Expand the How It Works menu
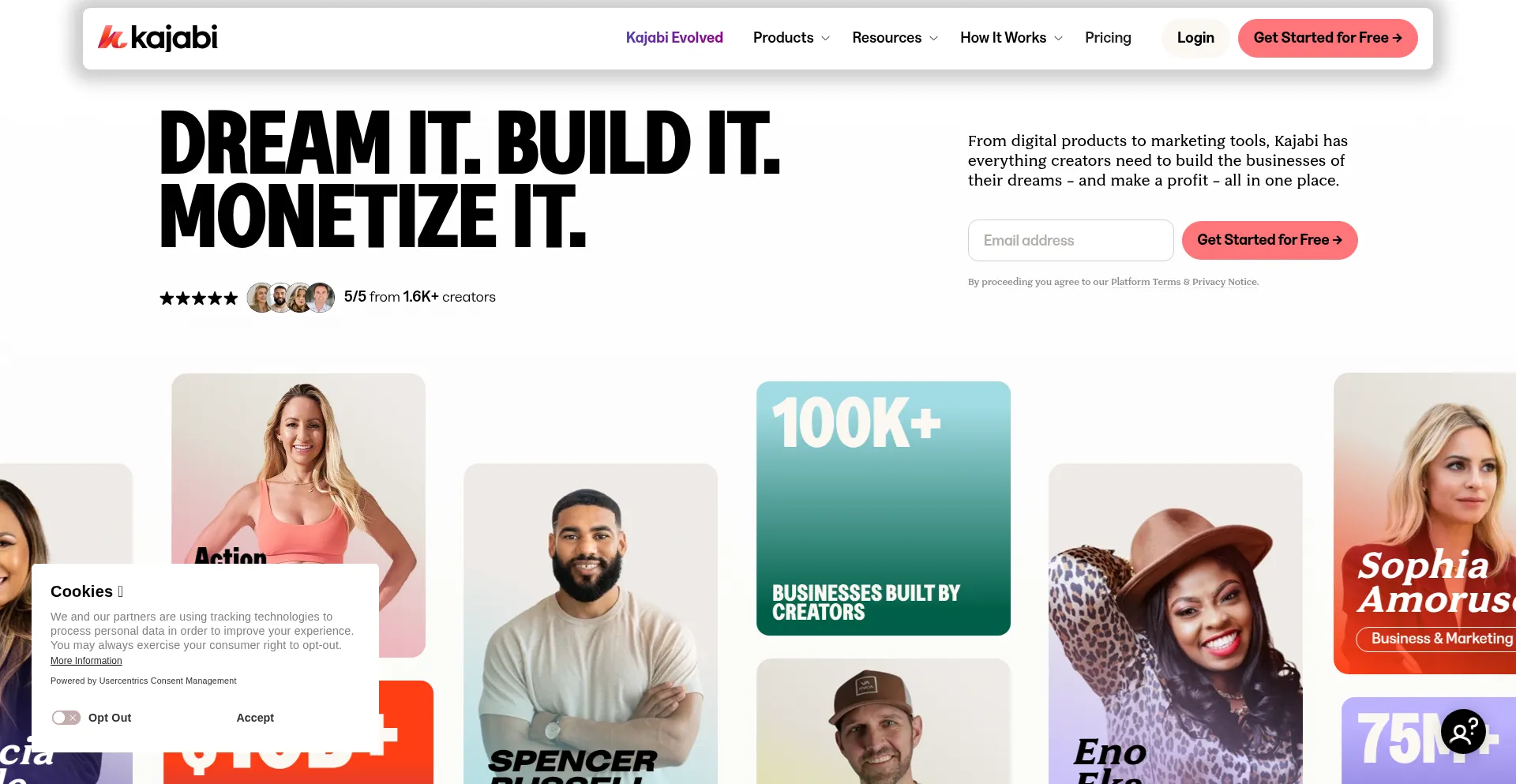The height and width of the screenshot is (784, 1516). pos(1011,38)
